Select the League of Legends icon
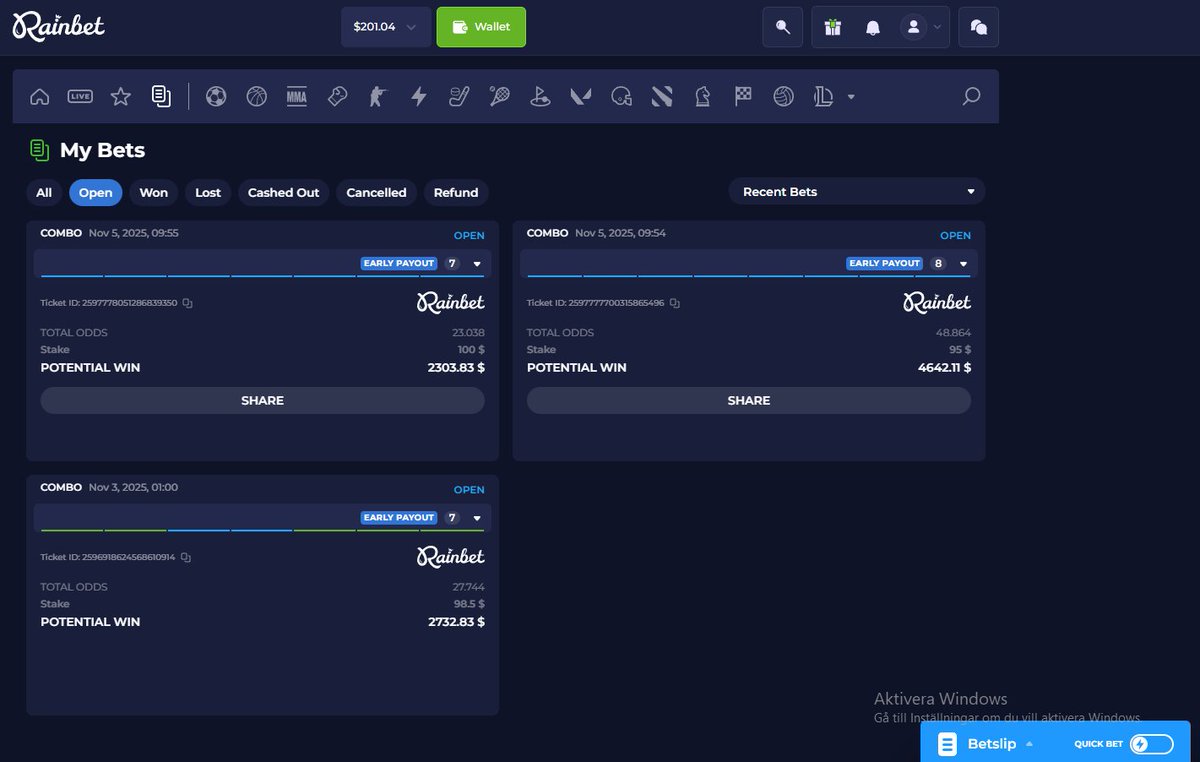Viewport: 1200px width, 762px height. click(x=823, y=97)
